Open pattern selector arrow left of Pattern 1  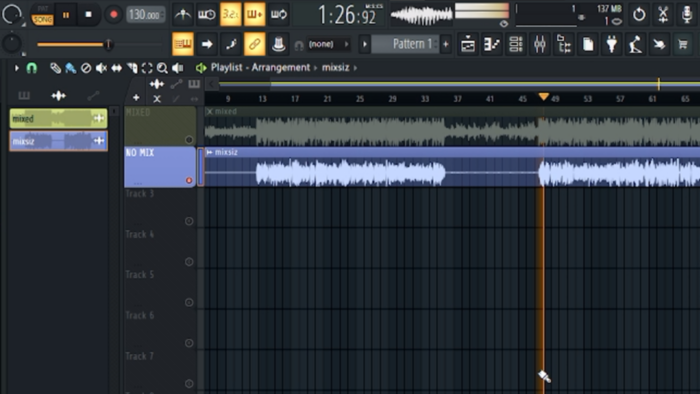point(364,44)
